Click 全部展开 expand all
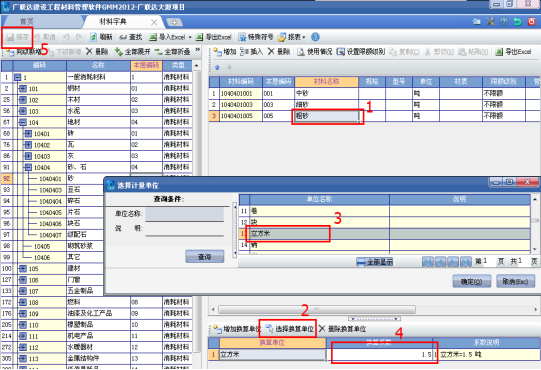 click(x=132, y=52)
